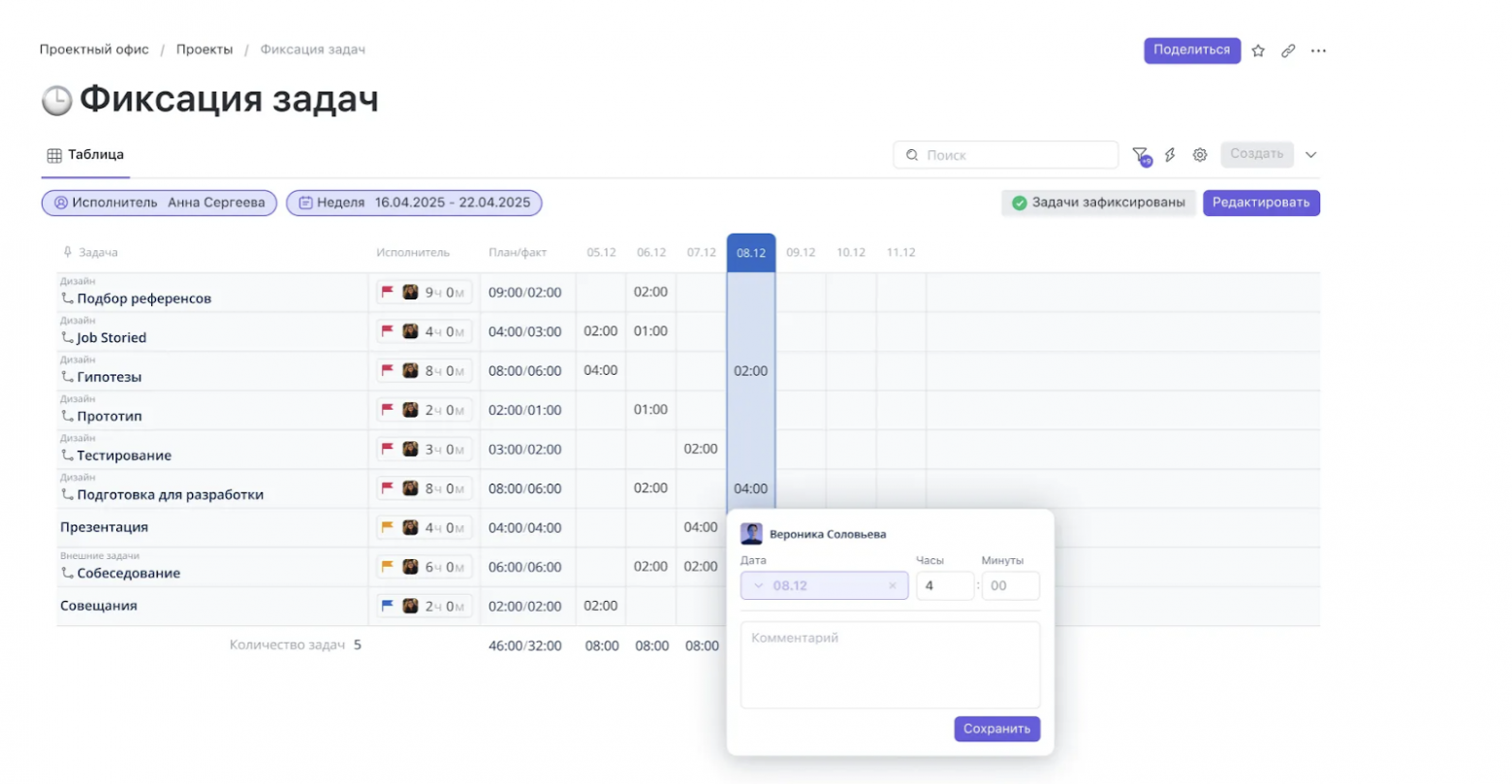This screenshot has width=1512, height=784.
Task: Expand the Создать button dropdown arrow
Action: click(1312, 154)
